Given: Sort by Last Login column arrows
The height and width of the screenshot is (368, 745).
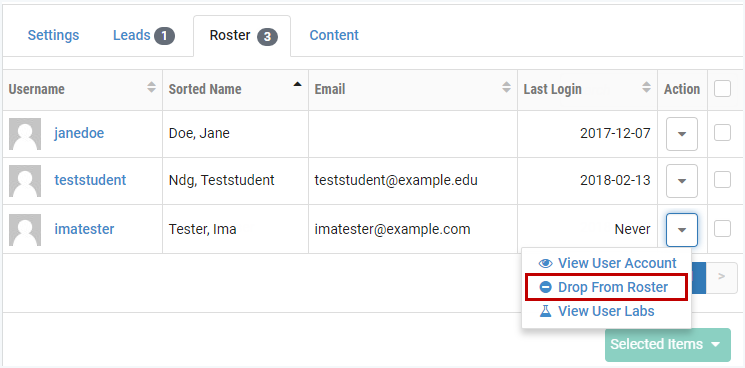Looking at the screenshot, I should [x=646, y=87].
